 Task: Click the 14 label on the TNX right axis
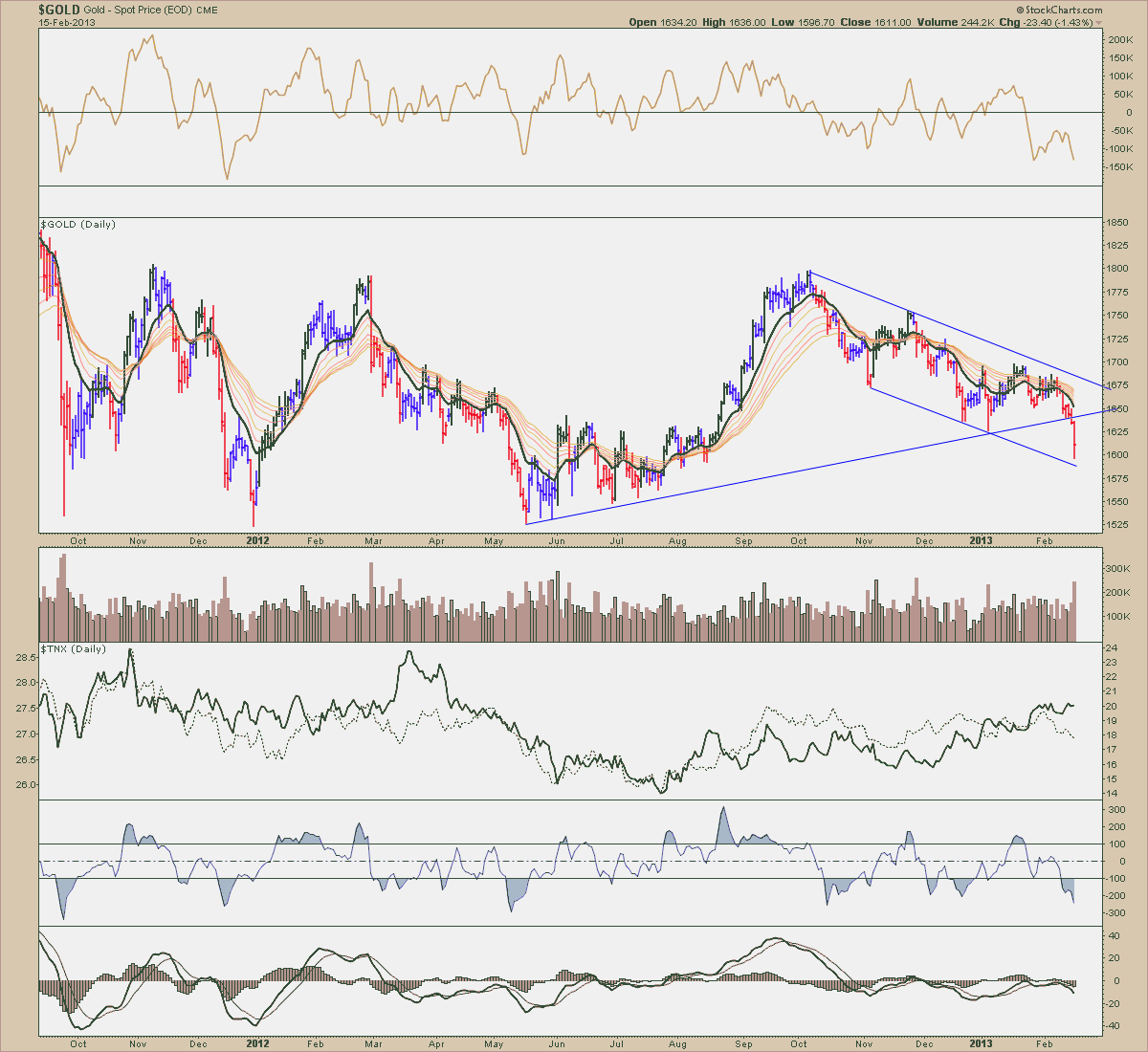[x=1113, y=794]
